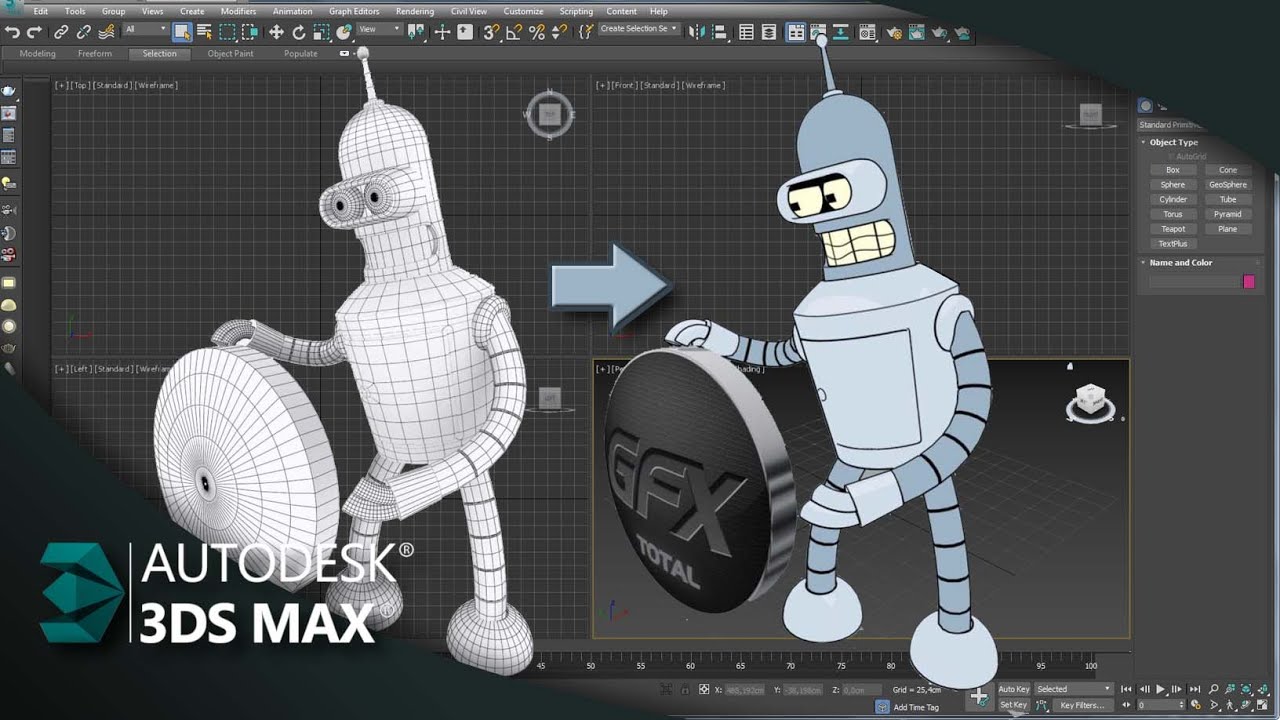Jump to the end frame

1195,689
